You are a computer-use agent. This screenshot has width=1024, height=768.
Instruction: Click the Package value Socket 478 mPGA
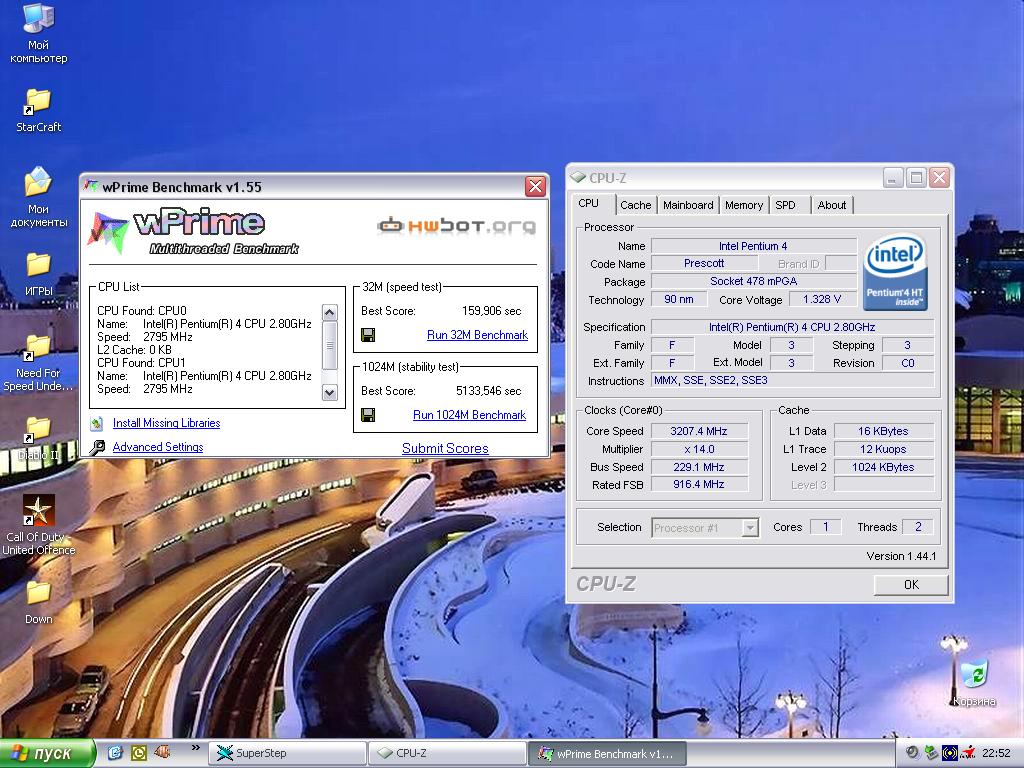click(x=754, y=281)
